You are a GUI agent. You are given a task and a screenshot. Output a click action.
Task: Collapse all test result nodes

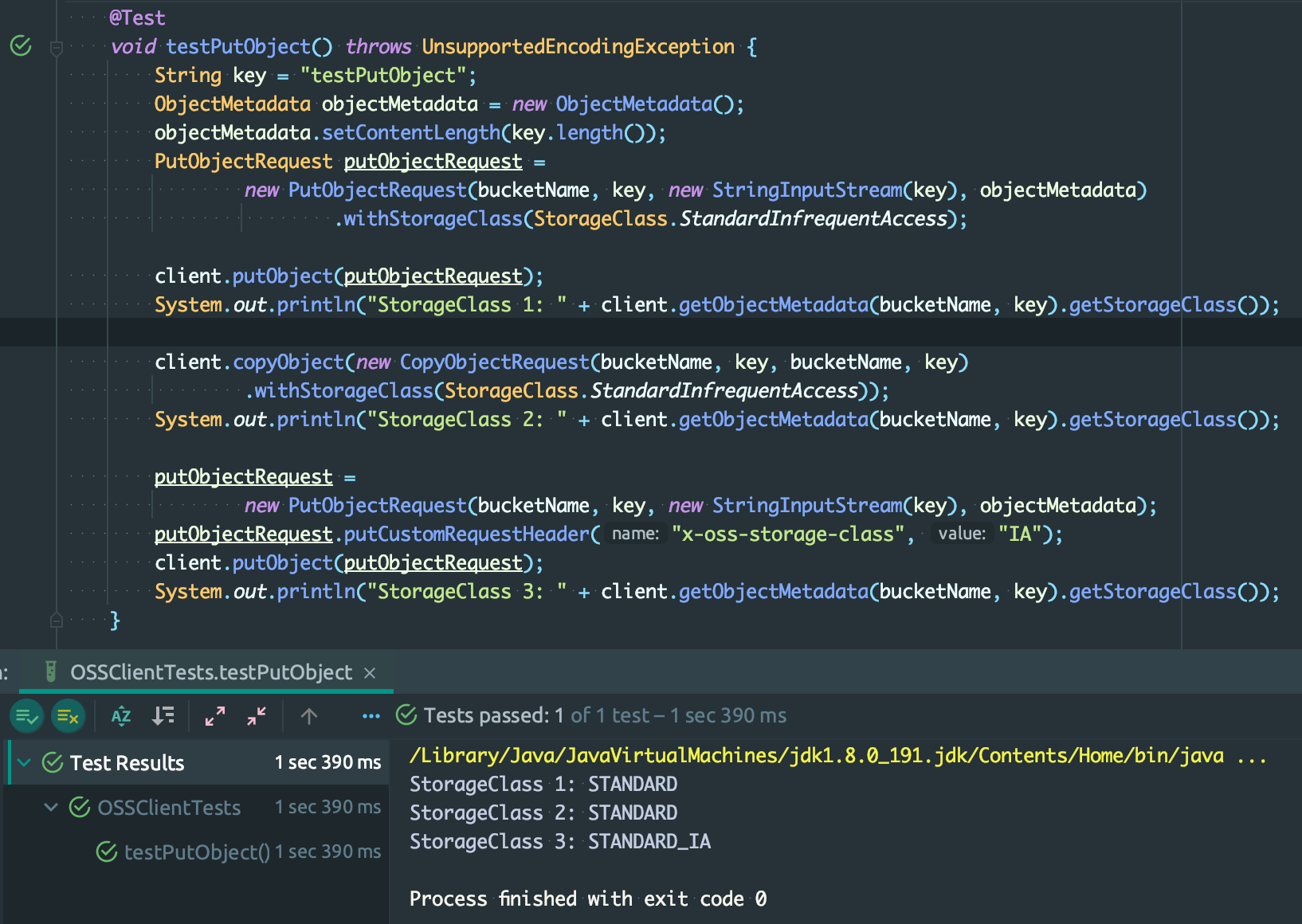pyautogui.click(x=257, y=716)
